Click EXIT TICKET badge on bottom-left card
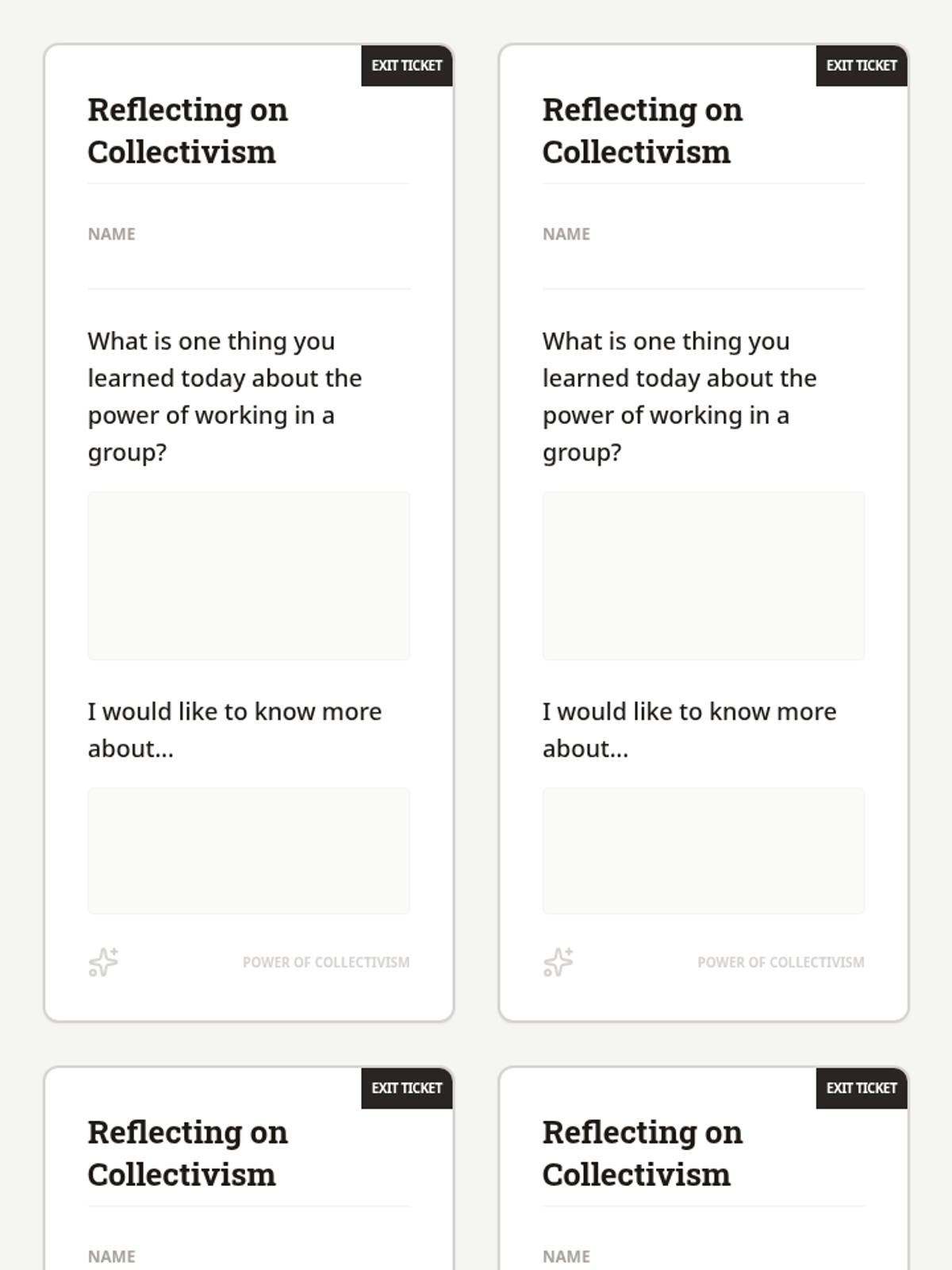The width and height of the screenshot is (952, 1270). coord(407,1088)
